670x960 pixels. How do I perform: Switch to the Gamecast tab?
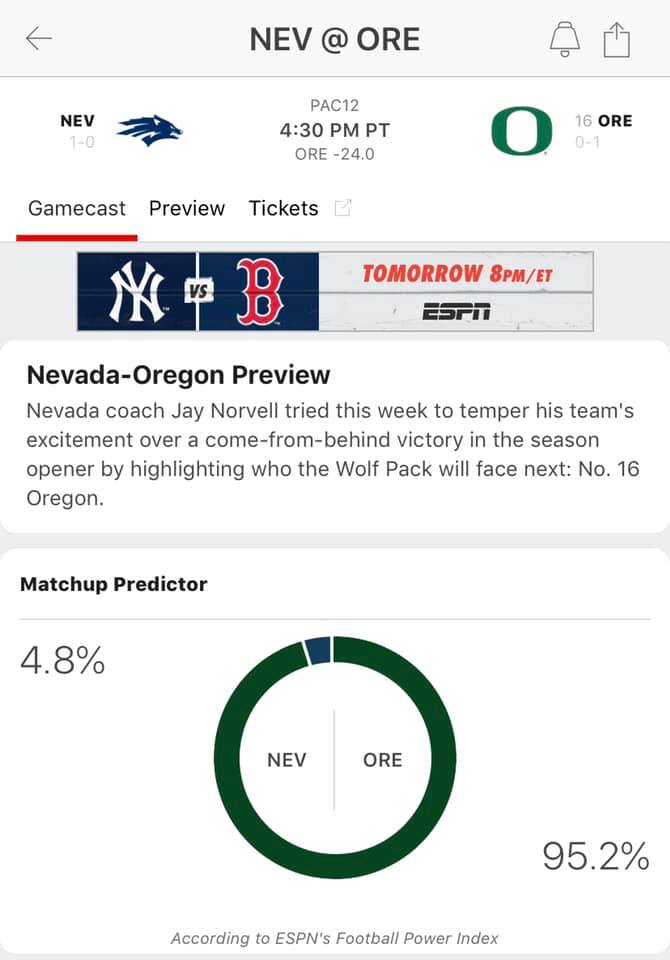tap(77, 209)
